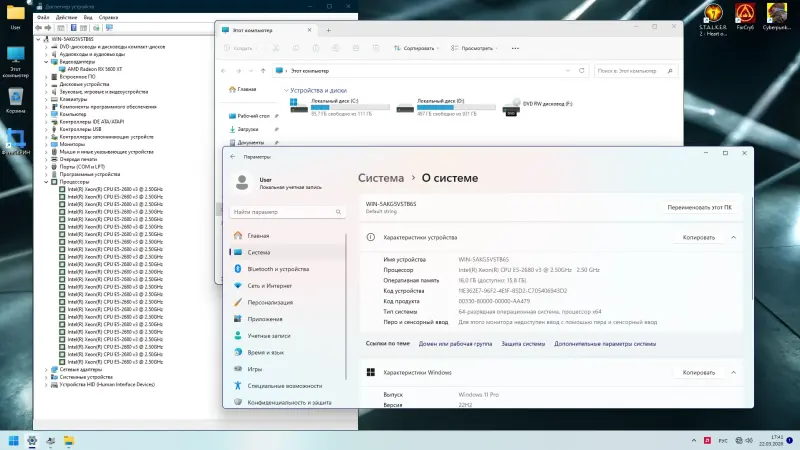Click the Переименовать этот ПК button
800x450 pixels.
(x=699, y=208)
